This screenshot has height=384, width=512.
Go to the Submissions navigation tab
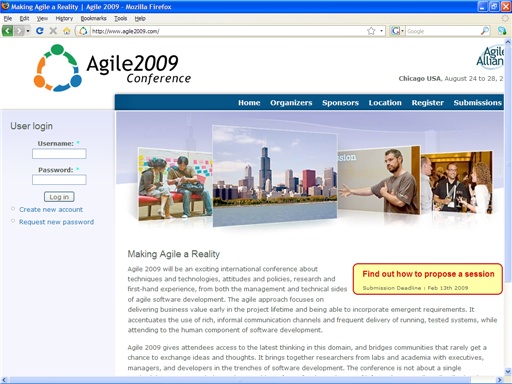coord(477,103)
